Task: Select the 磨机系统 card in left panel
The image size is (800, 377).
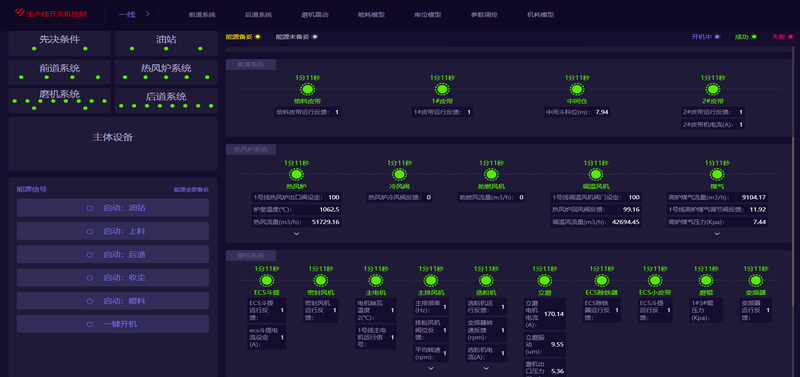Action: click(60, 100)
